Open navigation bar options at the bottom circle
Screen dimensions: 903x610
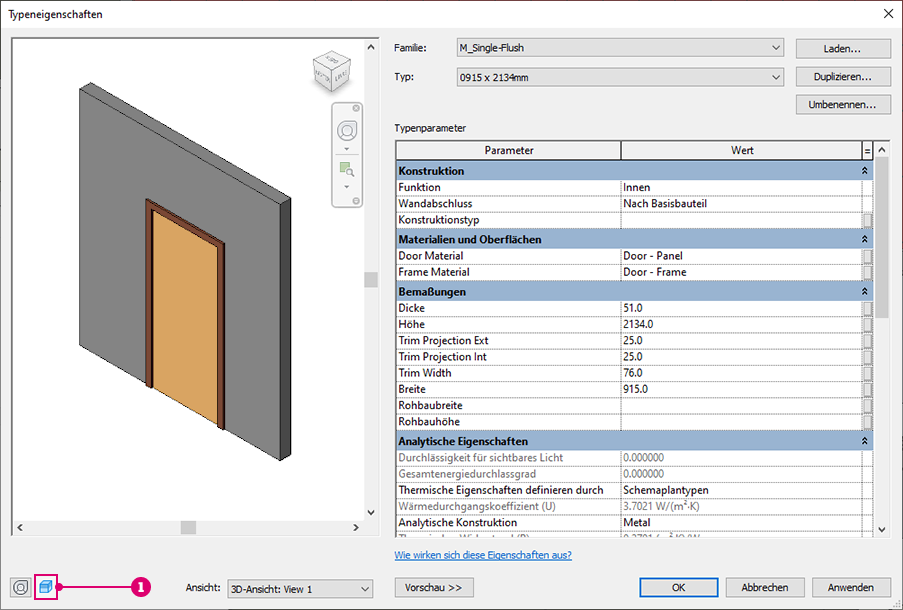pos(356,201)
